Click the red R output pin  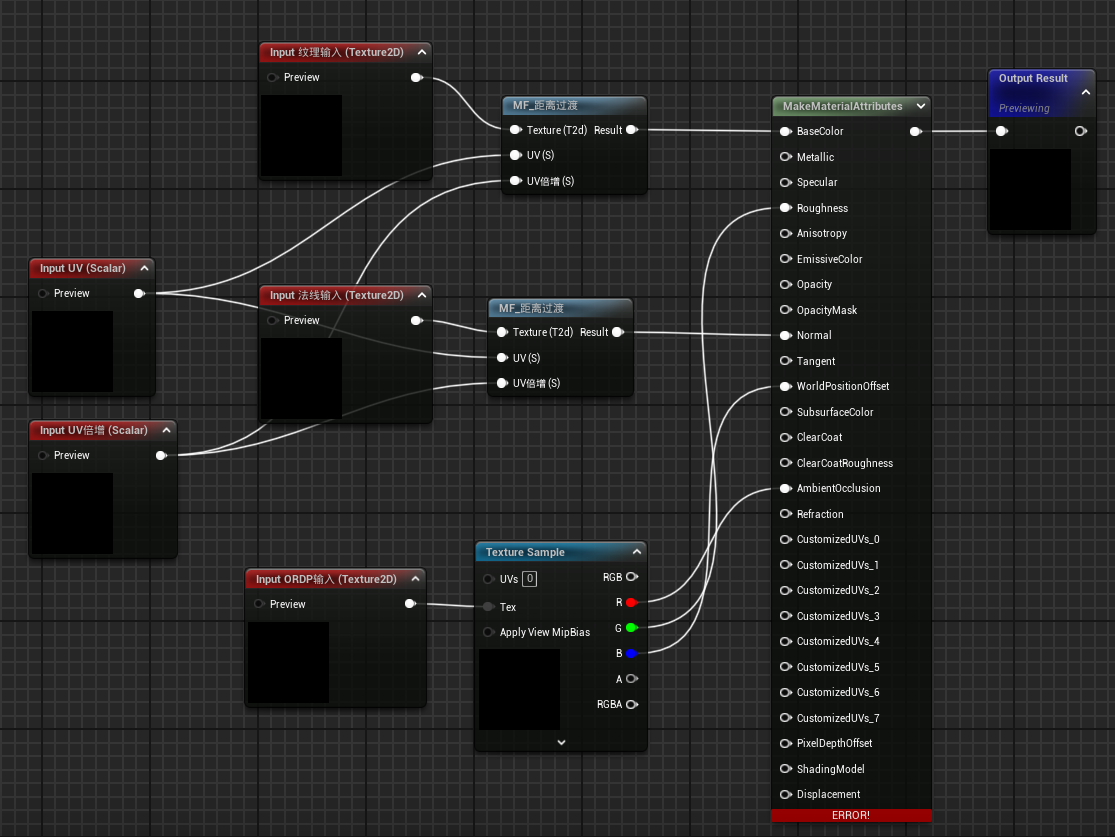[631, 602]
